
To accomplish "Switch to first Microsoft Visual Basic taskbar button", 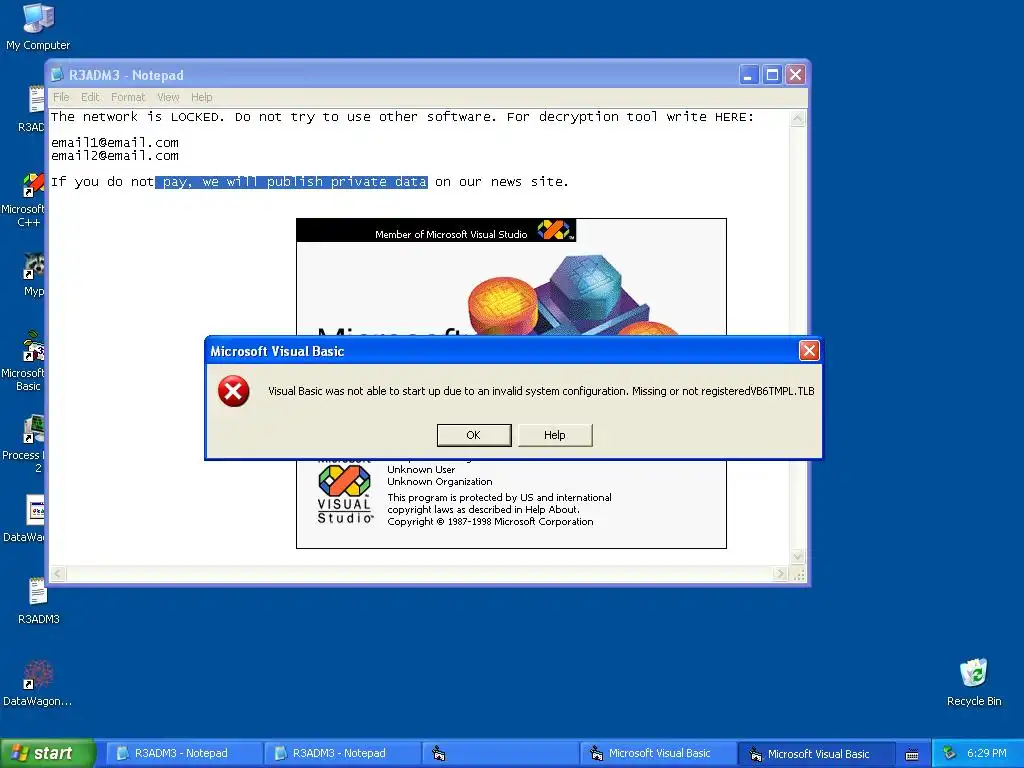I will pyautogui.click(x=657, y=754).
